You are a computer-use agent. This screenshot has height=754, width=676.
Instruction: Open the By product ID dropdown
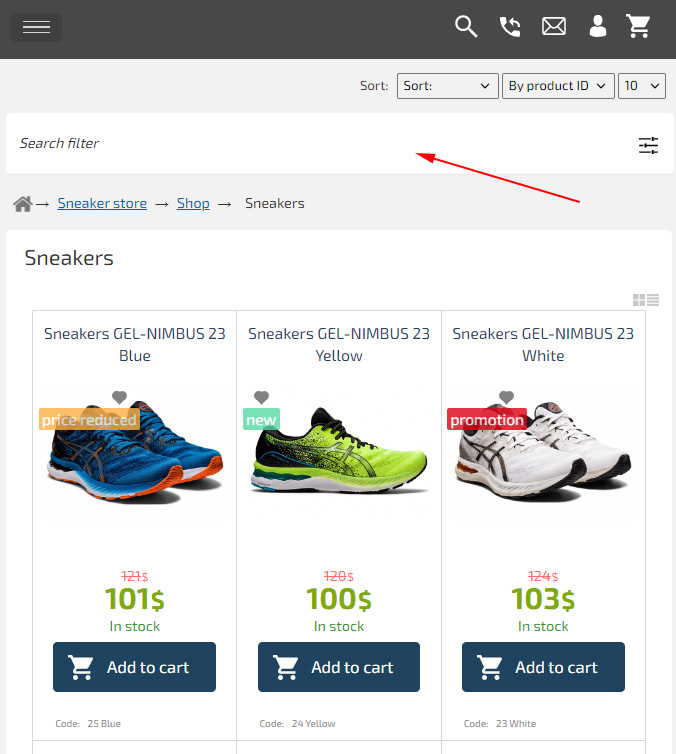point(557,86)
